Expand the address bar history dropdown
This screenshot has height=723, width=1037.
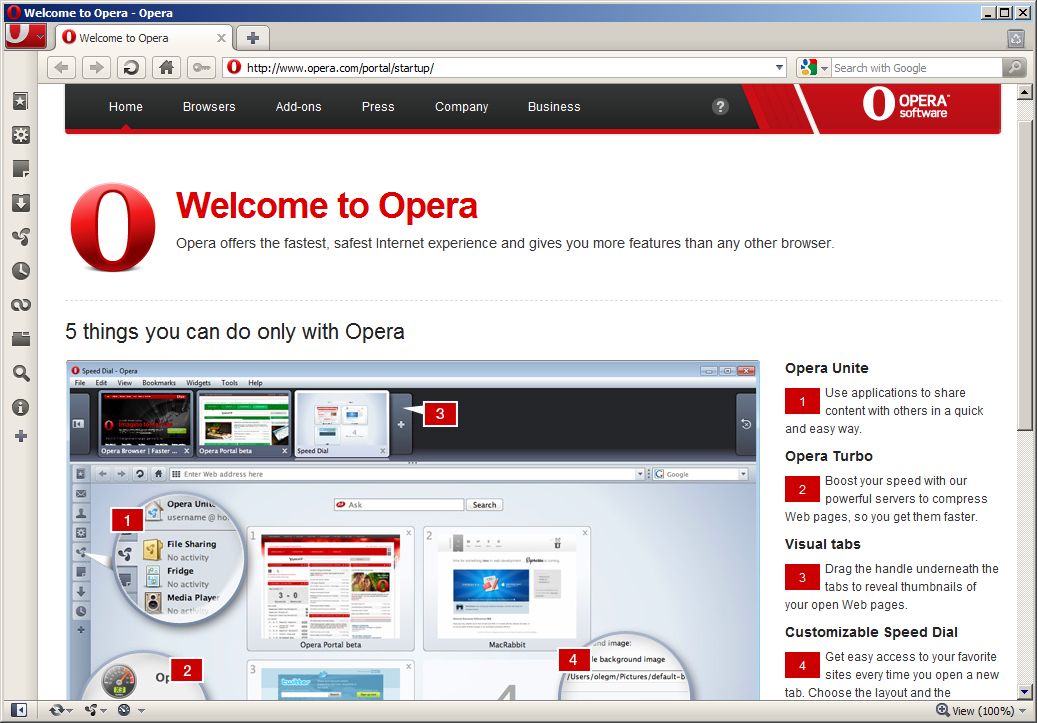(780, 68)
